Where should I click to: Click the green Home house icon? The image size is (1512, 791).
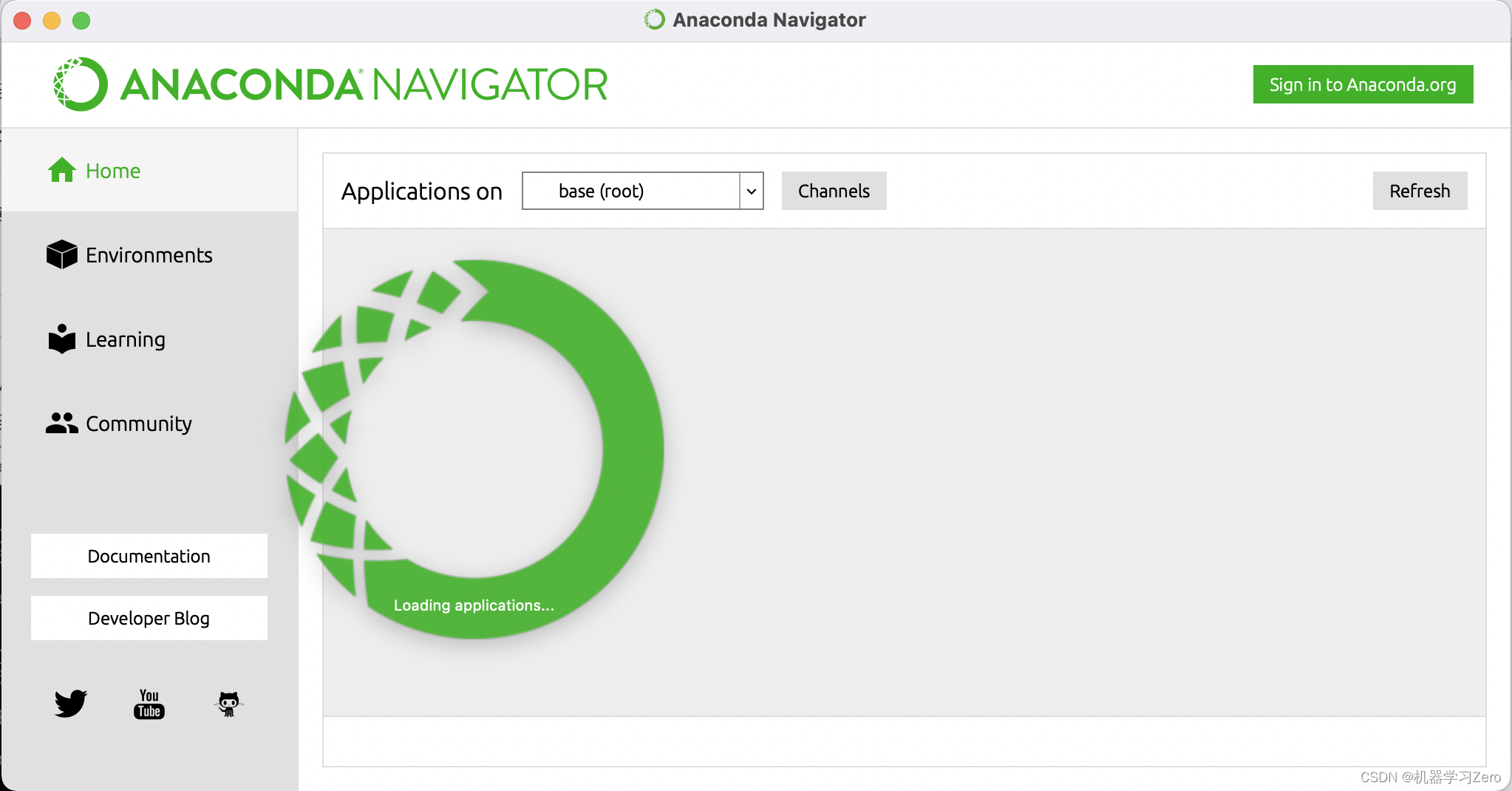[x=62, y=170]
